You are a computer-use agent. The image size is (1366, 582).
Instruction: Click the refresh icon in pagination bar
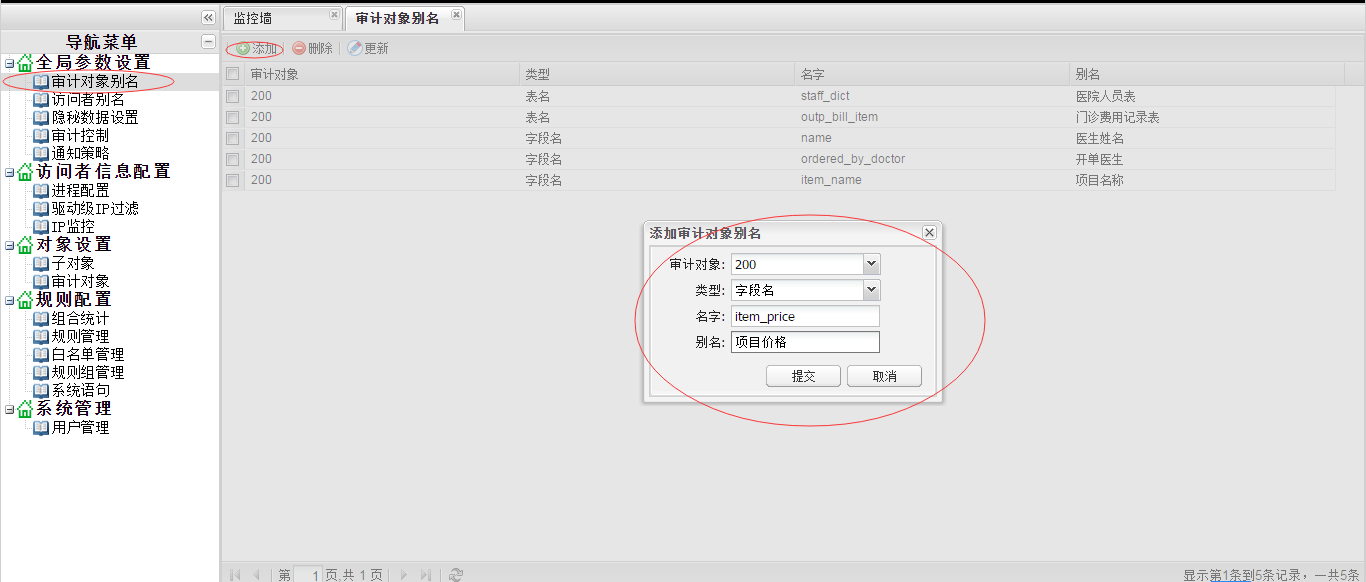pyautogui.click(x=456, y=575)
